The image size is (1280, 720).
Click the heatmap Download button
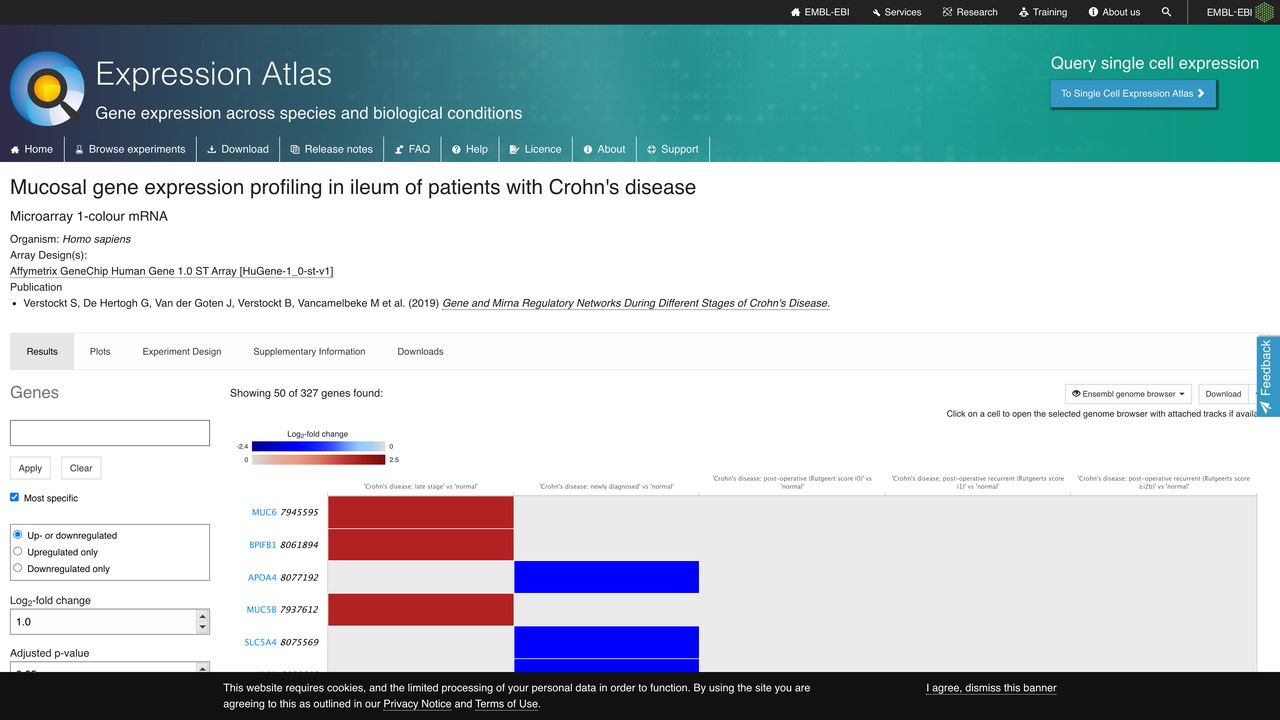coord(1223,394)
